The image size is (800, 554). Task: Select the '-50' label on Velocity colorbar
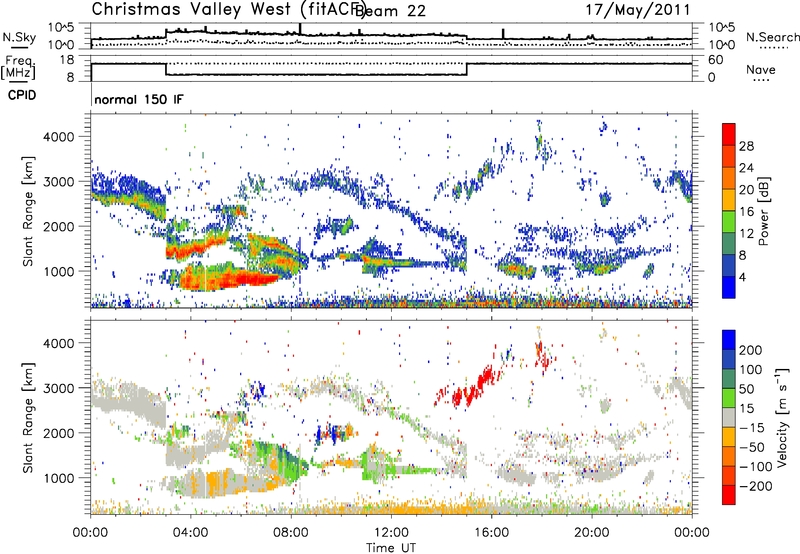(751, 447)
